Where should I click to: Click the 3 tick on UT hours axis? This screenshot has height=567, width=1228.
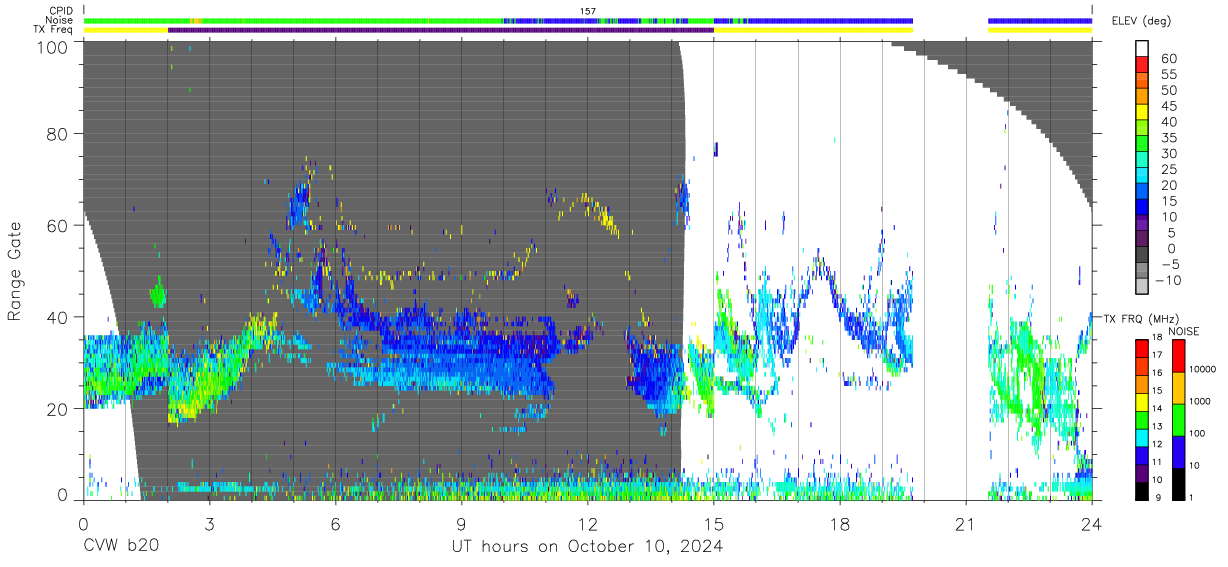[x=209, y=523]
